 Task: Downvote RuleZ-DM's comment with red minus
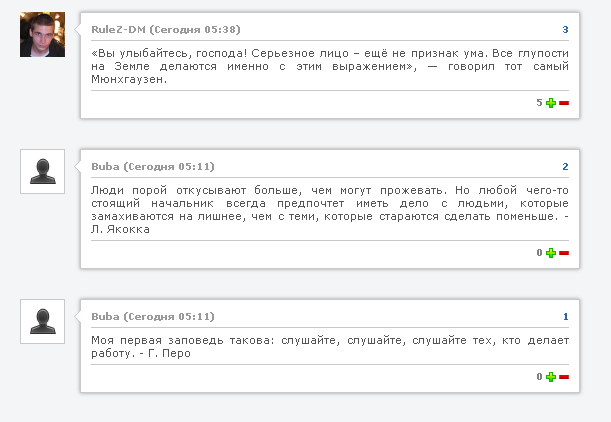pyautogui.click(x=564, y=103)
